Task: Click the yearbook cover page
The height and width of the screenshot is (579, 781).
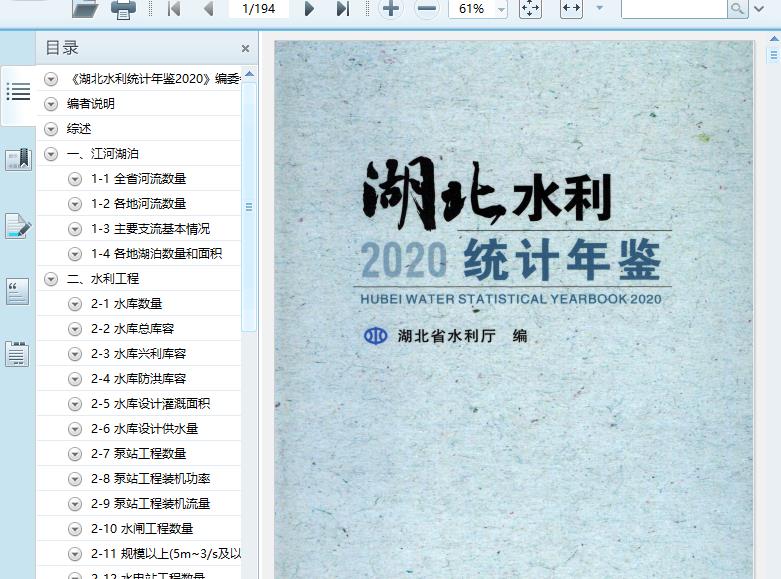Action: 514,309
